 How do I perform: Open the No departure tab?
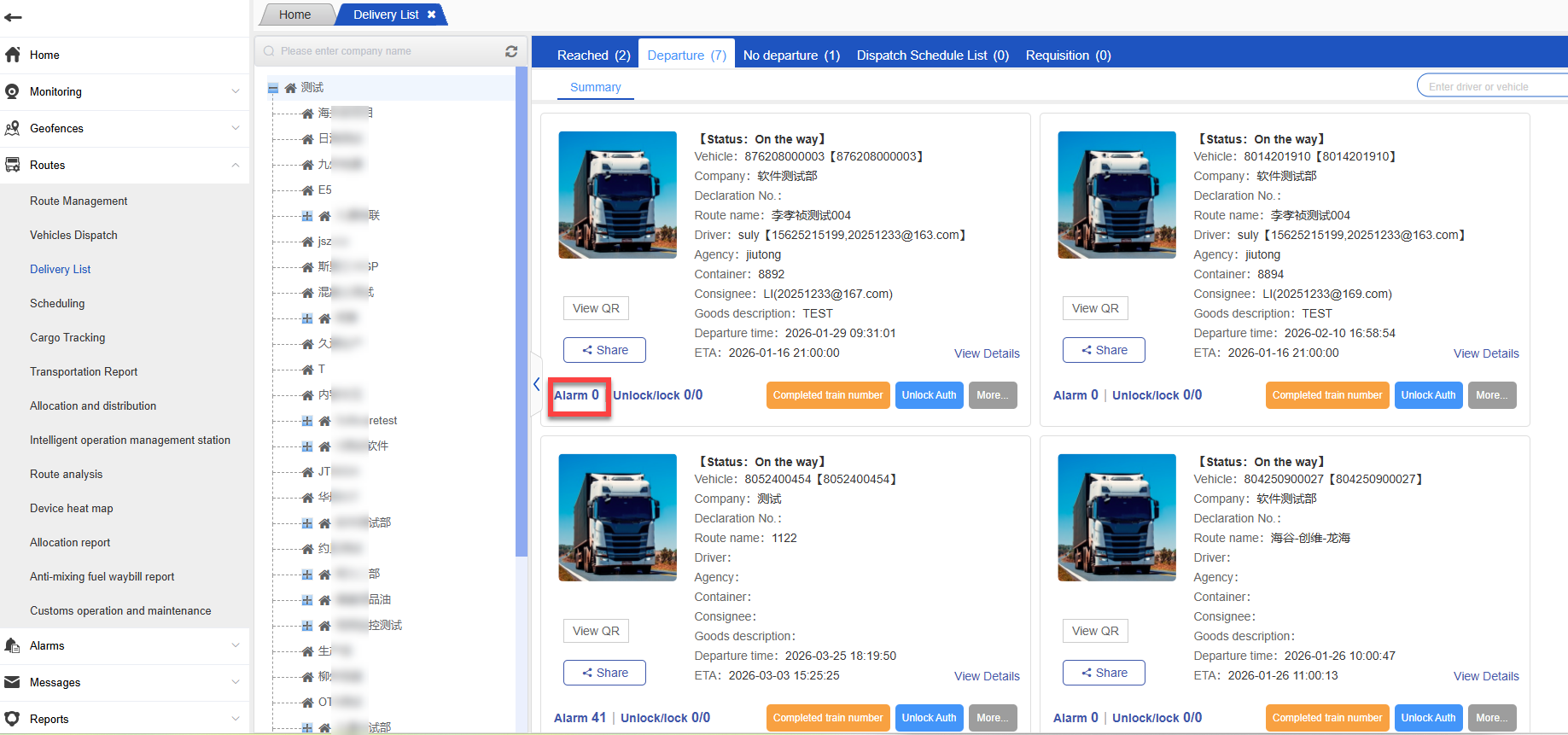tap(791, 55)
